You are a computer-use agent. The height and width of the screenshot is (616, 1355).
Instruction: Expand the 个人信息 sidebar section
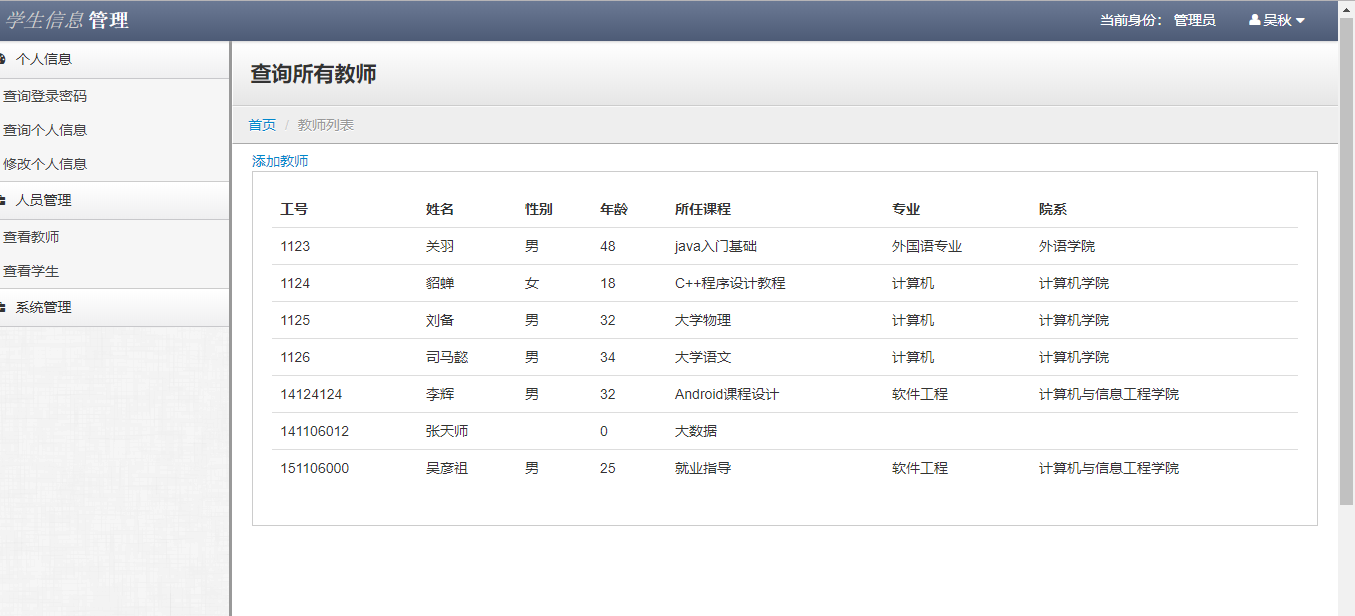click(x=115, y=59)
